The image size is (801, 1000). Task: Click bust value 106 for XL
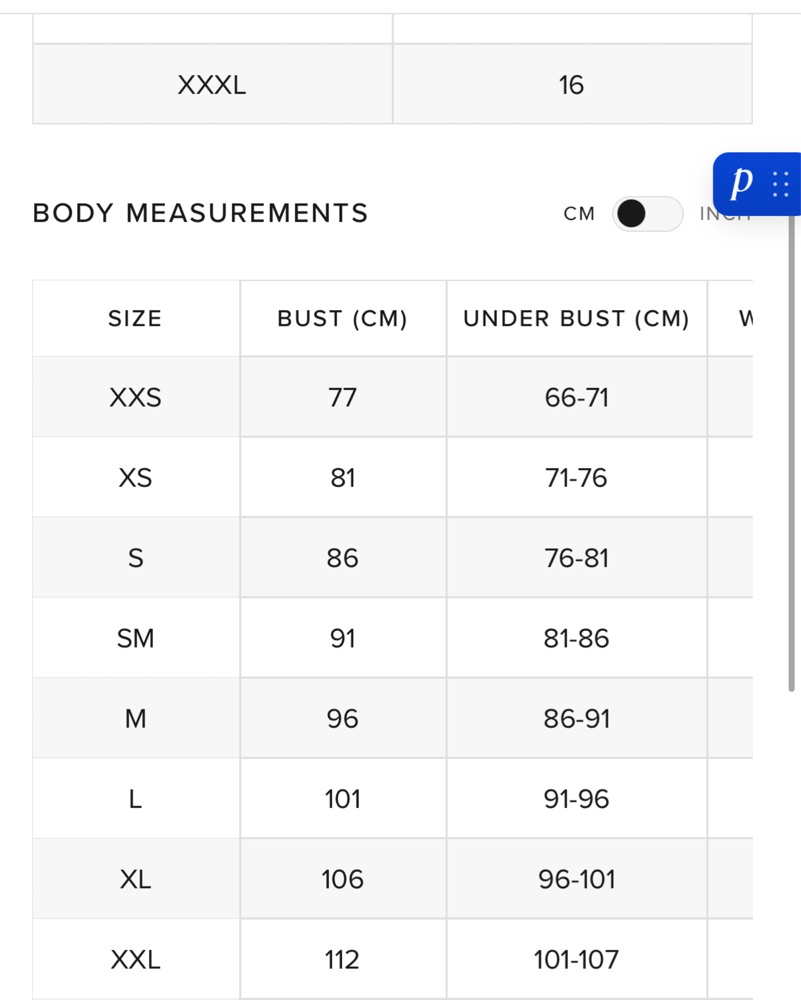pyautogui.click(x=342, y=879)
